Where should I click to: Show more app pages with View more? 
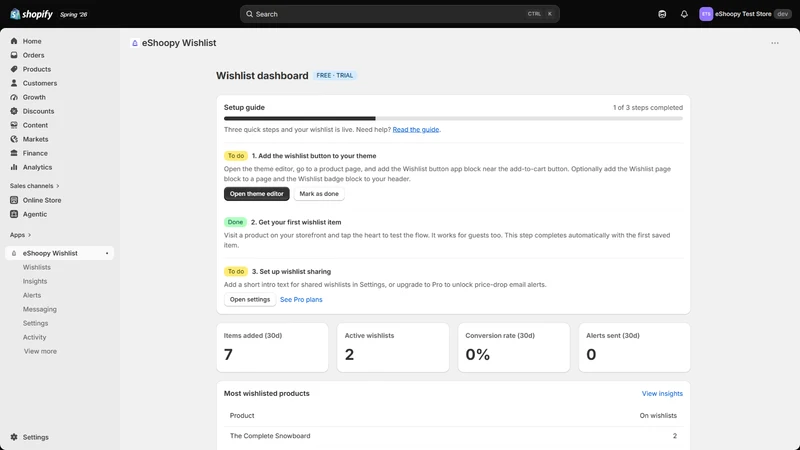click(x=40, y=352)
